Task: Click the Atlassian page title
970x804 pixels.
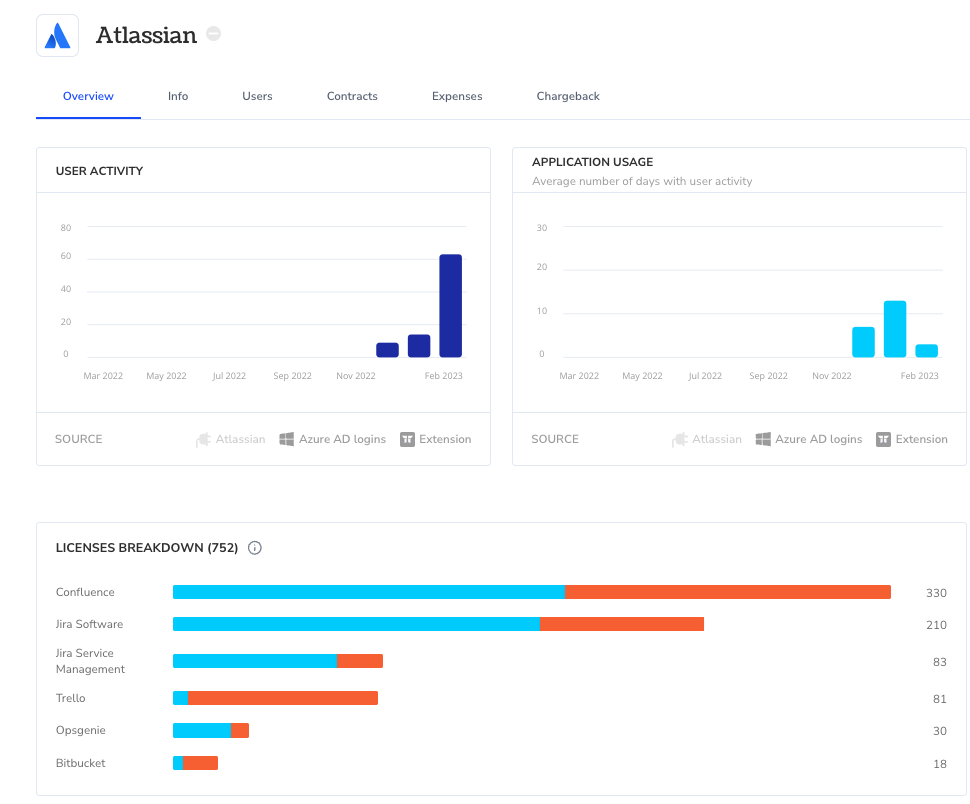Action: (147, 35)
